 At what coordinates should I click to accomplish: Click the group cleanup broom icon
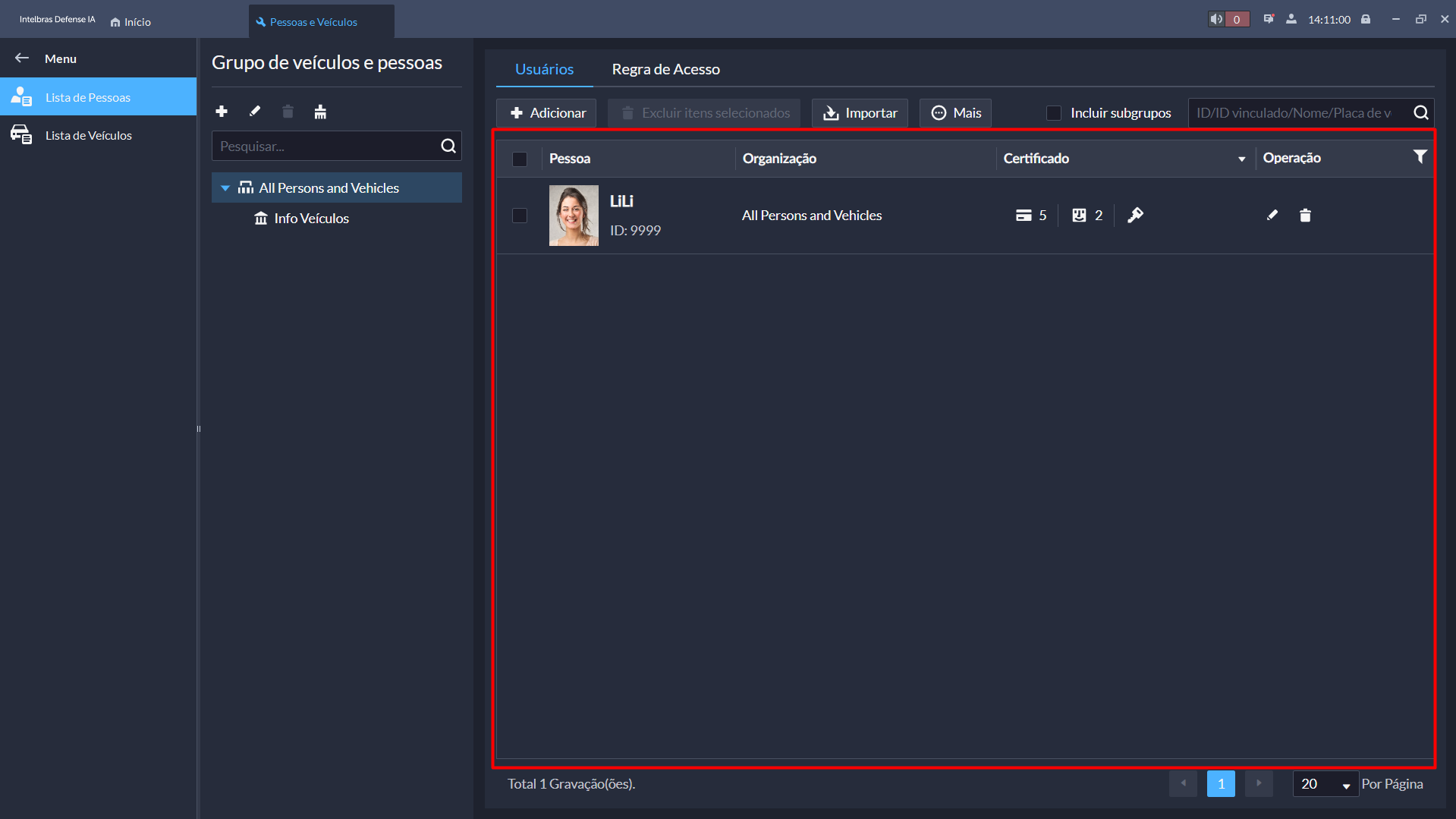click(320, 112)
